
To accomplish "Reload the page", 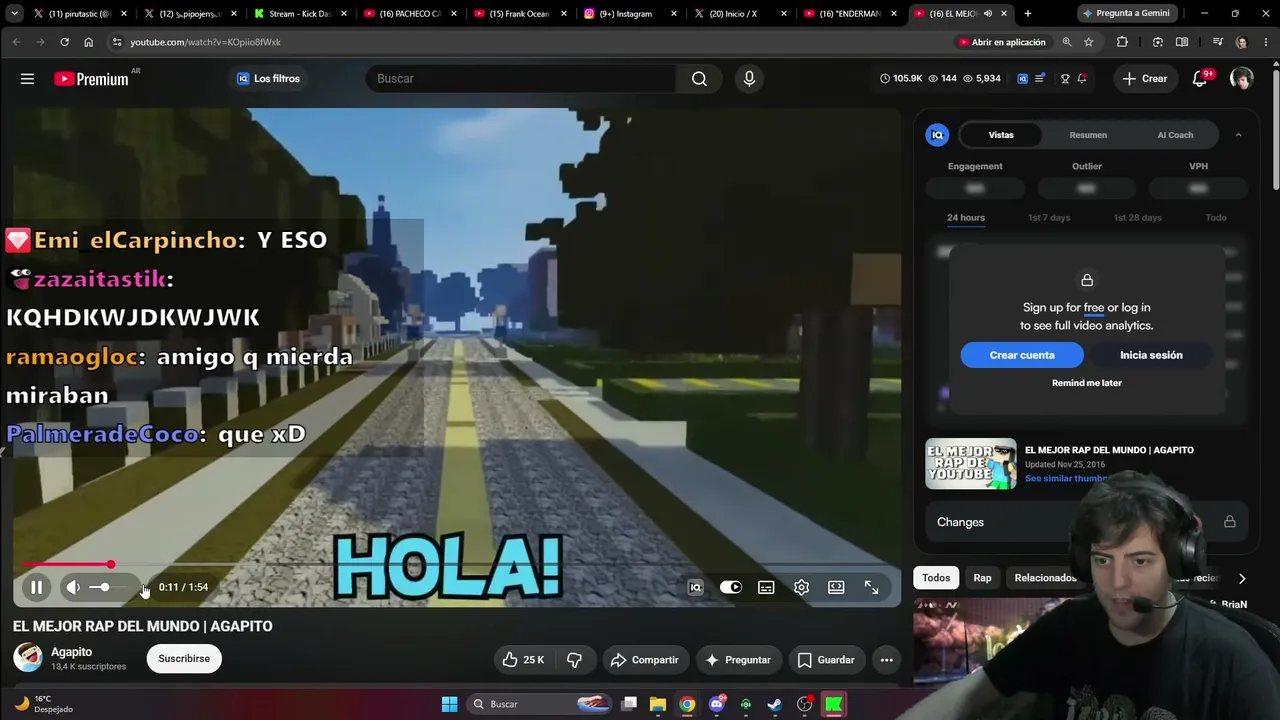I will [x=64, y=42].
